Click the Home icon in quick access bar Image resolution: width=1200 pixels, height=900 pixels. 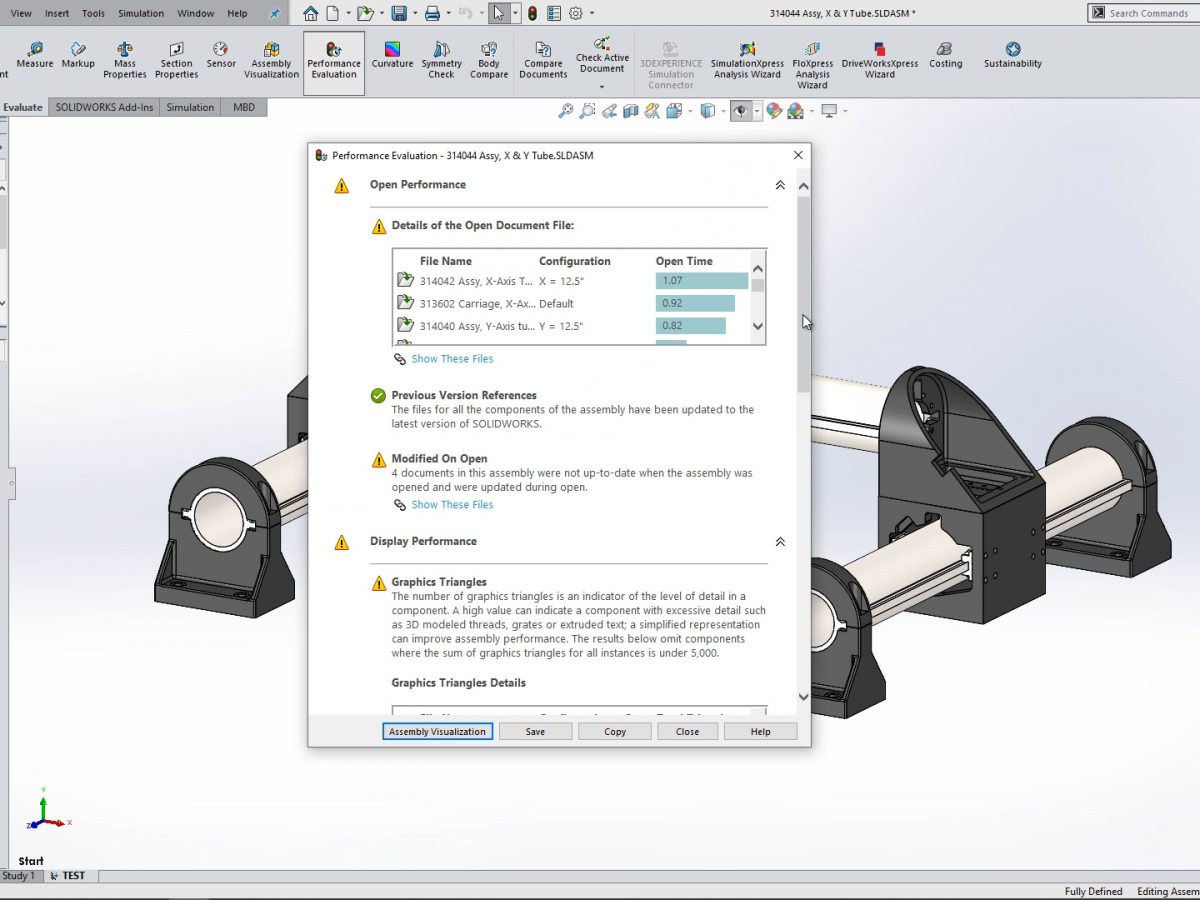point(311,13)
